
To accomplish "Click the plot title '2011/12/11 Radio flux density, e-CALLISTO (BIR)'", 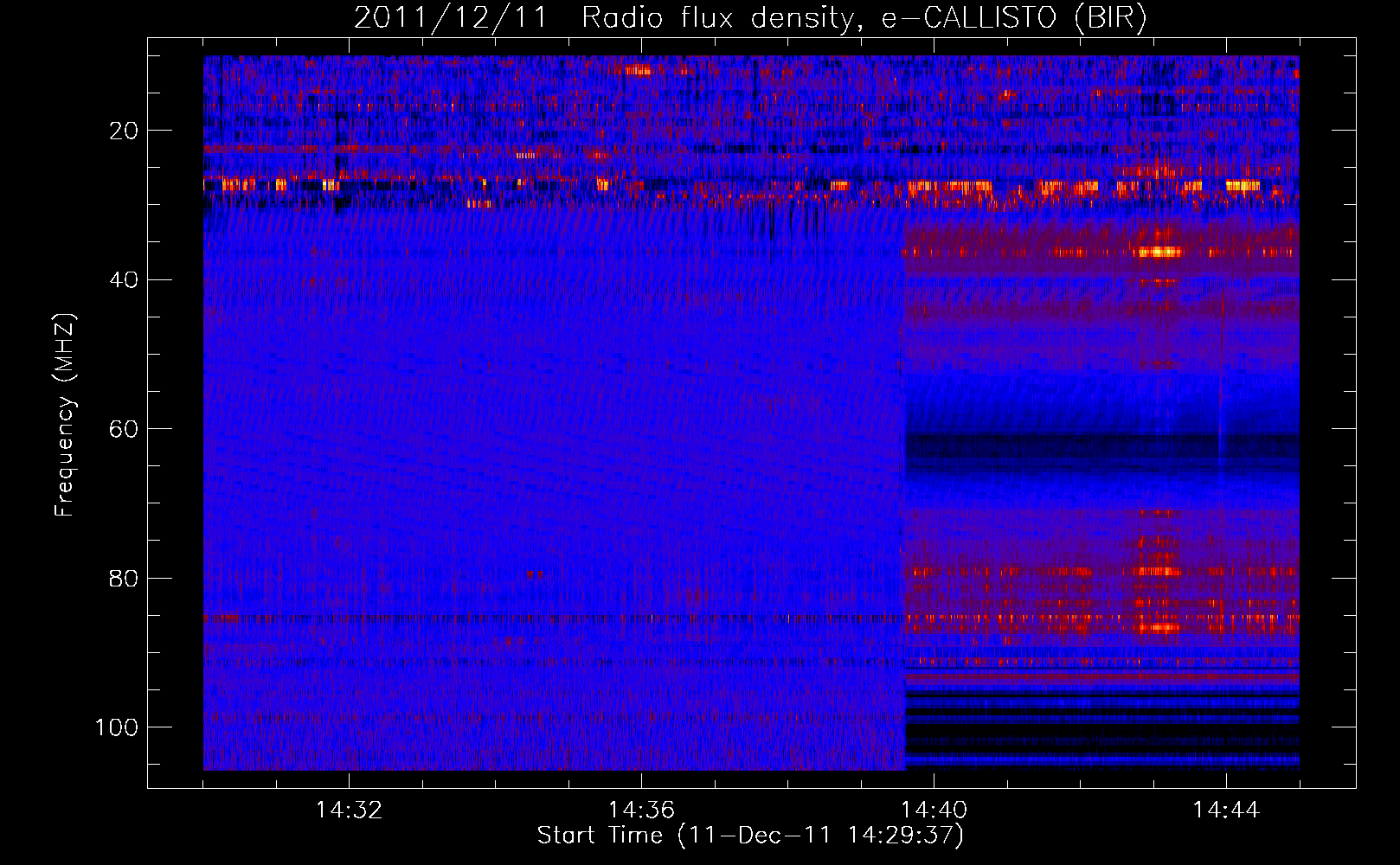I will pyautogui.click(x=750, y=18).
